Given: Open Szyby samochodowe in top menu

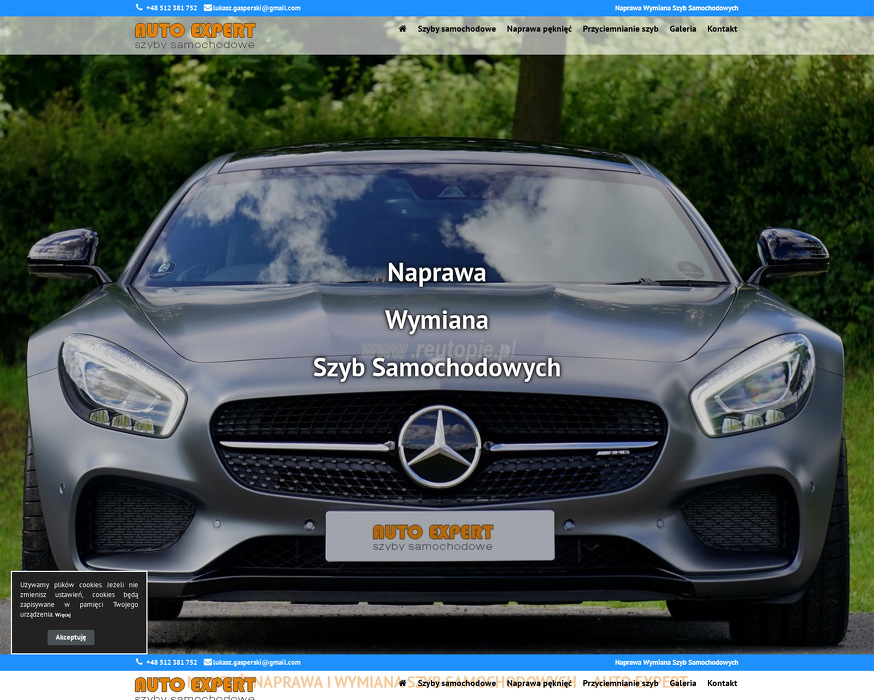Looking at the screenshot, I should pyautogui.click(x=457, y=29).
